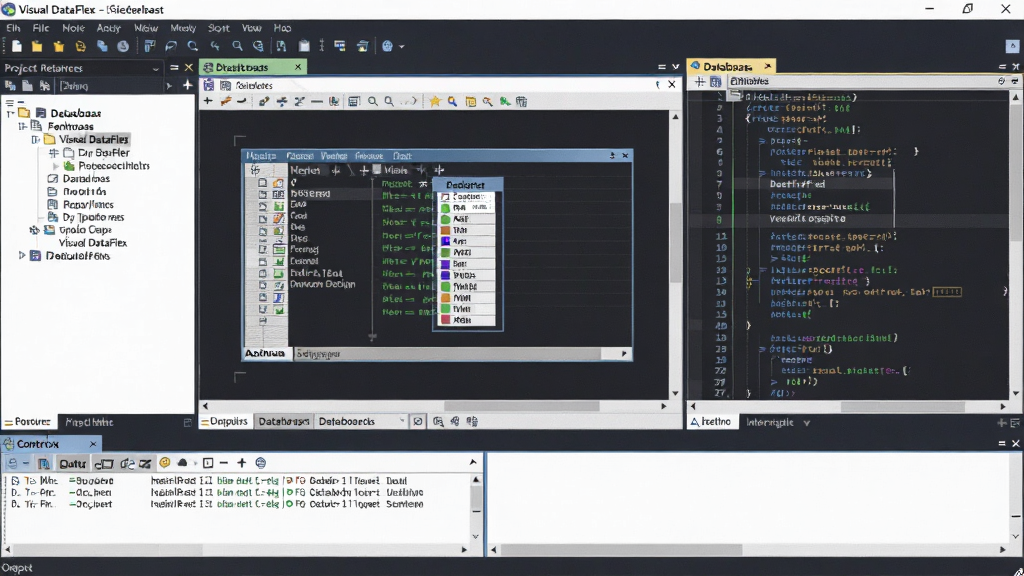Toggle checkbox in the Danoon Dotign row
This screenshot has height=576, width=1024.
point(263,285)
